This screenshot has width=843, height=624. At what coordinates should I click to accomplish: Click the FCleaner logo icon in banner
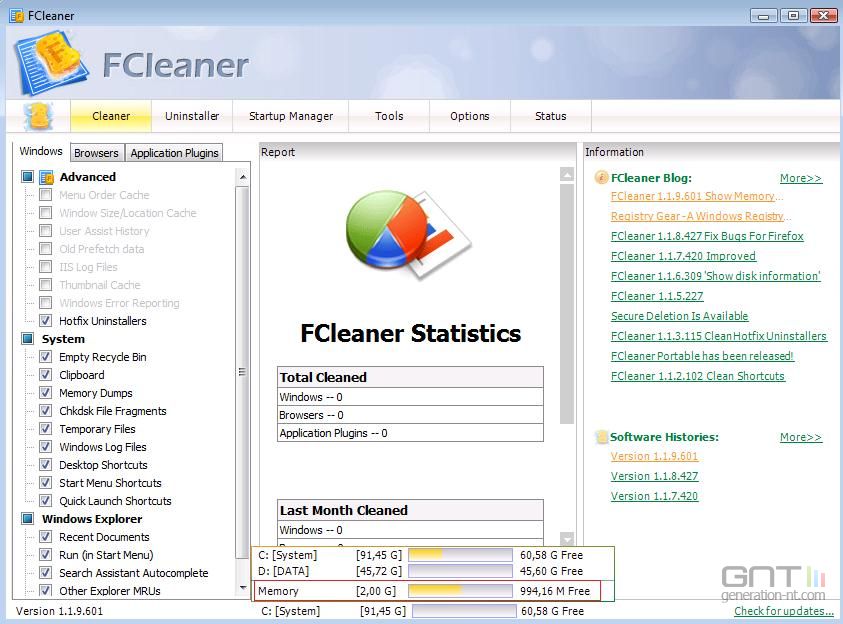50,63
